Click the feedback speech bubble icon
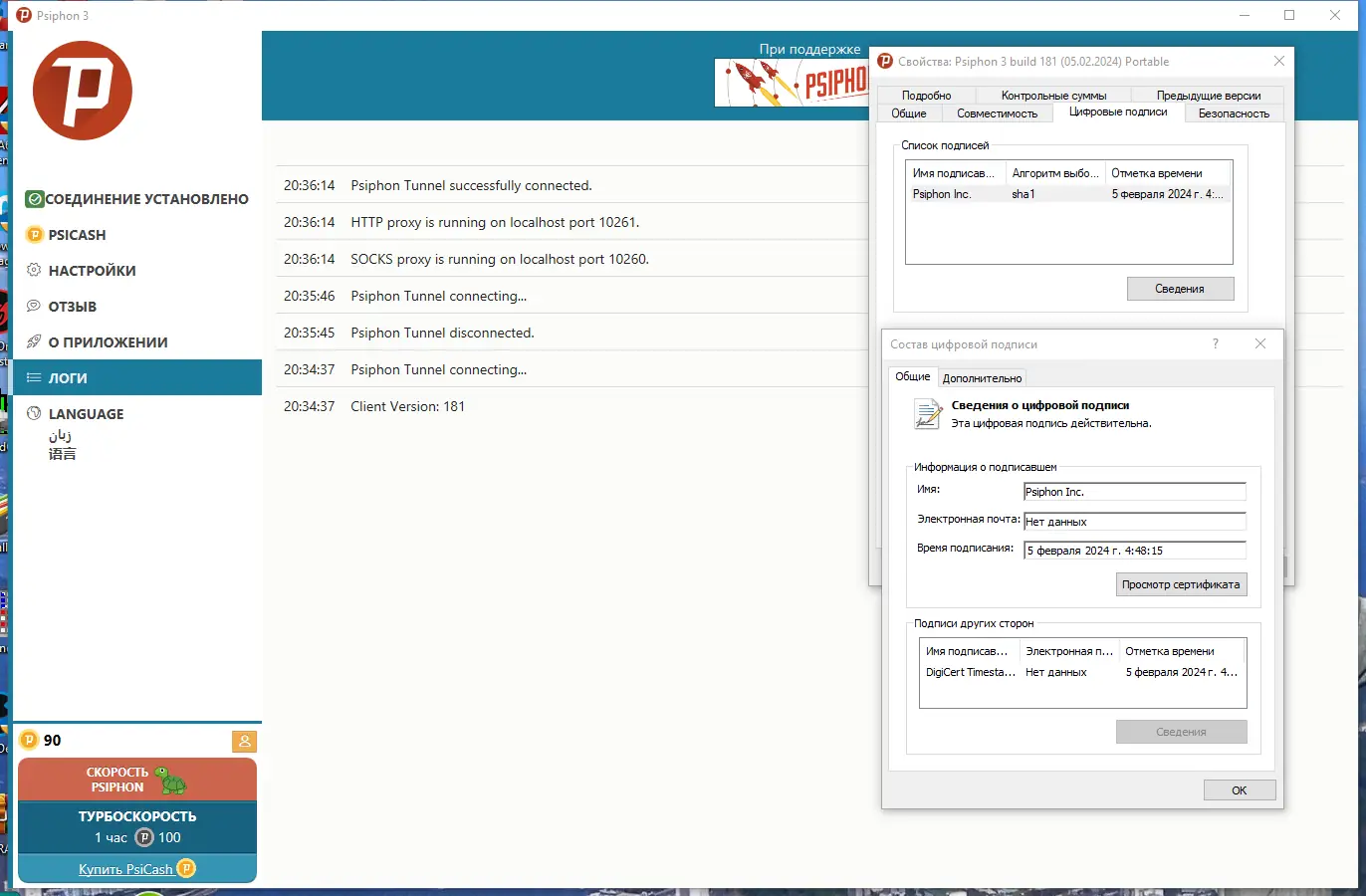Viewport: 1366px width, 896px height. pyautogui.click(x=34, y=306)
